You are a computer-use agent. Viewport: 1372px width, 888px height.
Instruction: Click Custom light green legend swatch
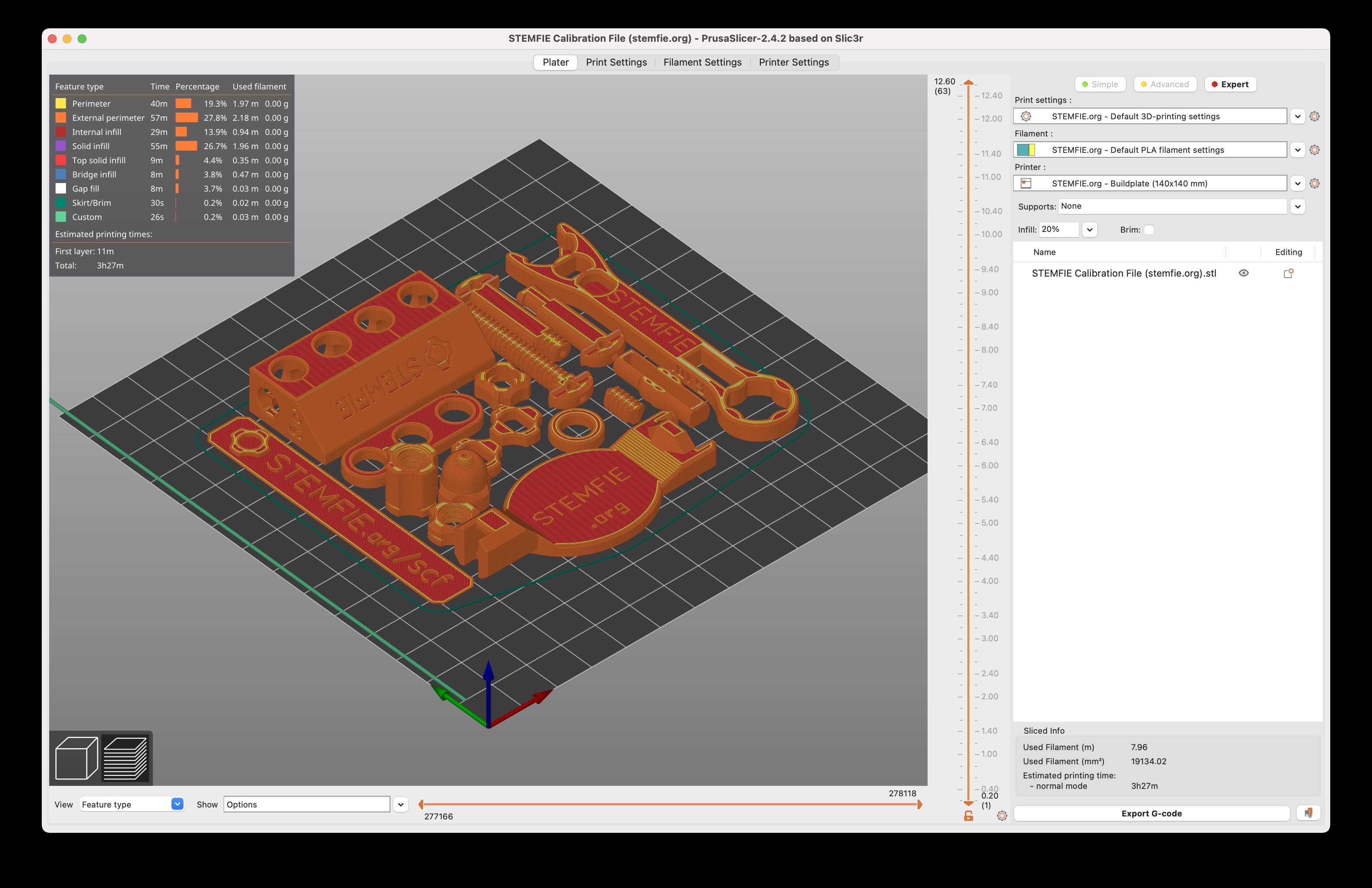[x=60, y=217]
